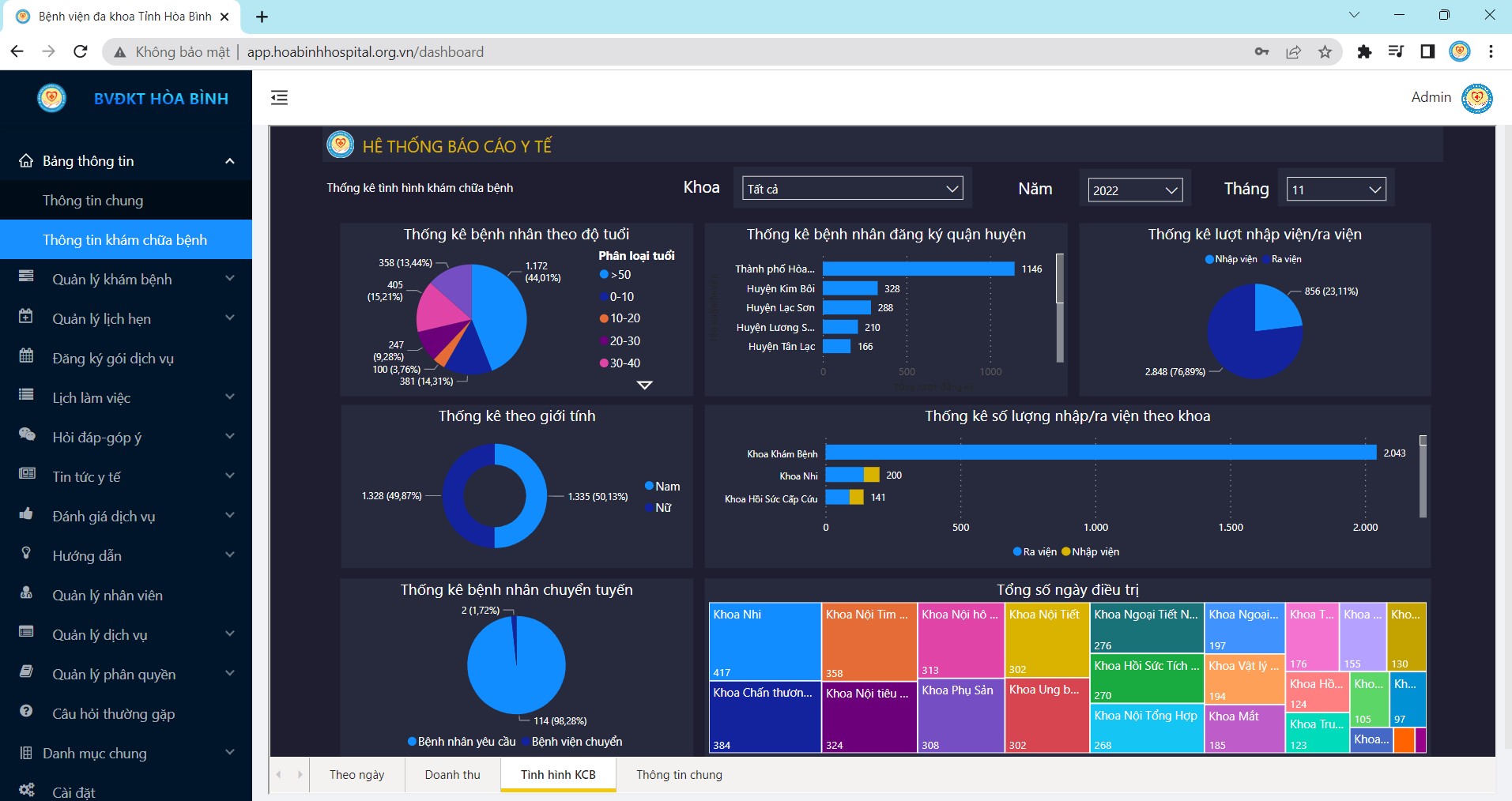Open the browser extensions puzzle icon
1512x801 pixels.
tap(1364, 52)
